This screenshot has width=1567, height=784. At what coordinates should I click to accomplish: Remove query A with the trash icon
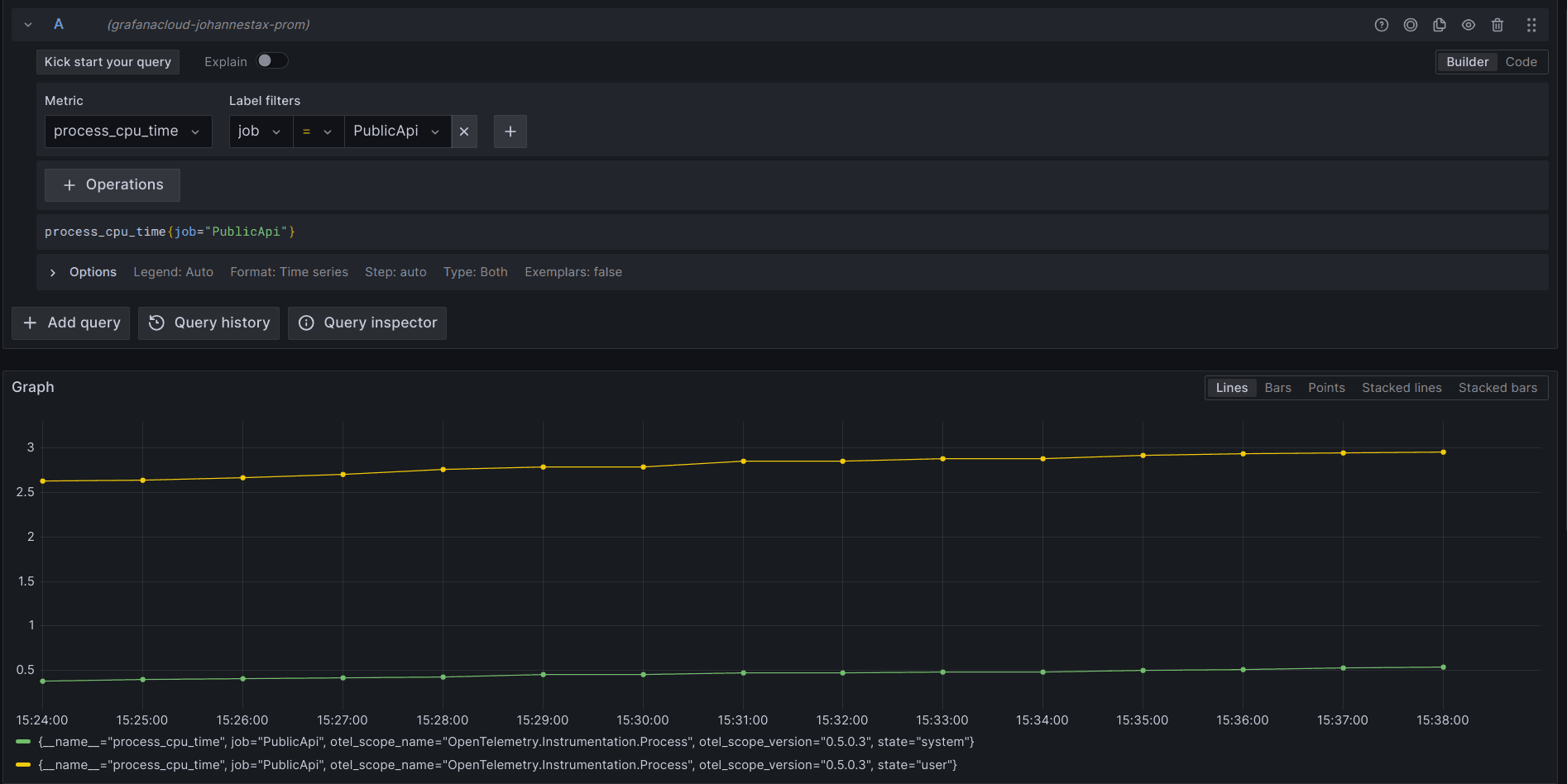[1497, 25]
